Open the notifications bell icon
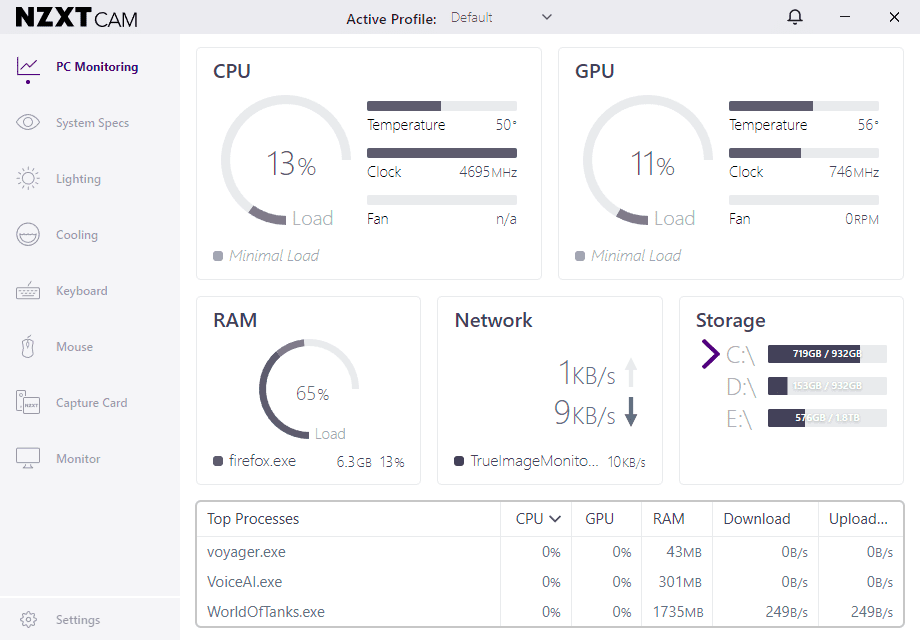Screen dimensions: 920x640 pyautogui.click(x=795, y=17)
